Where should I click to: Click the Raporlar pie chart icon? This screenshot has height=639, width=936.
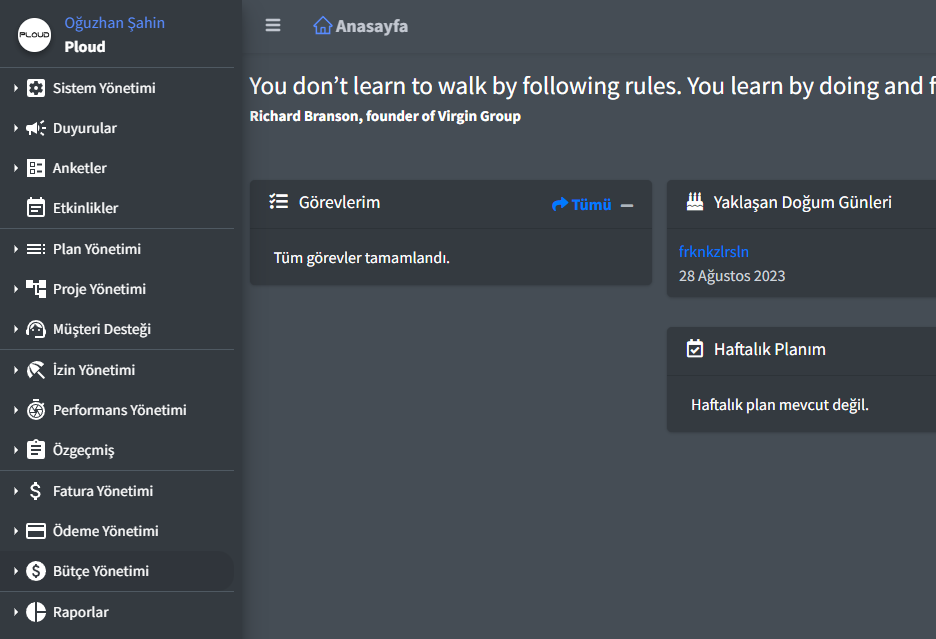[36, 612]
